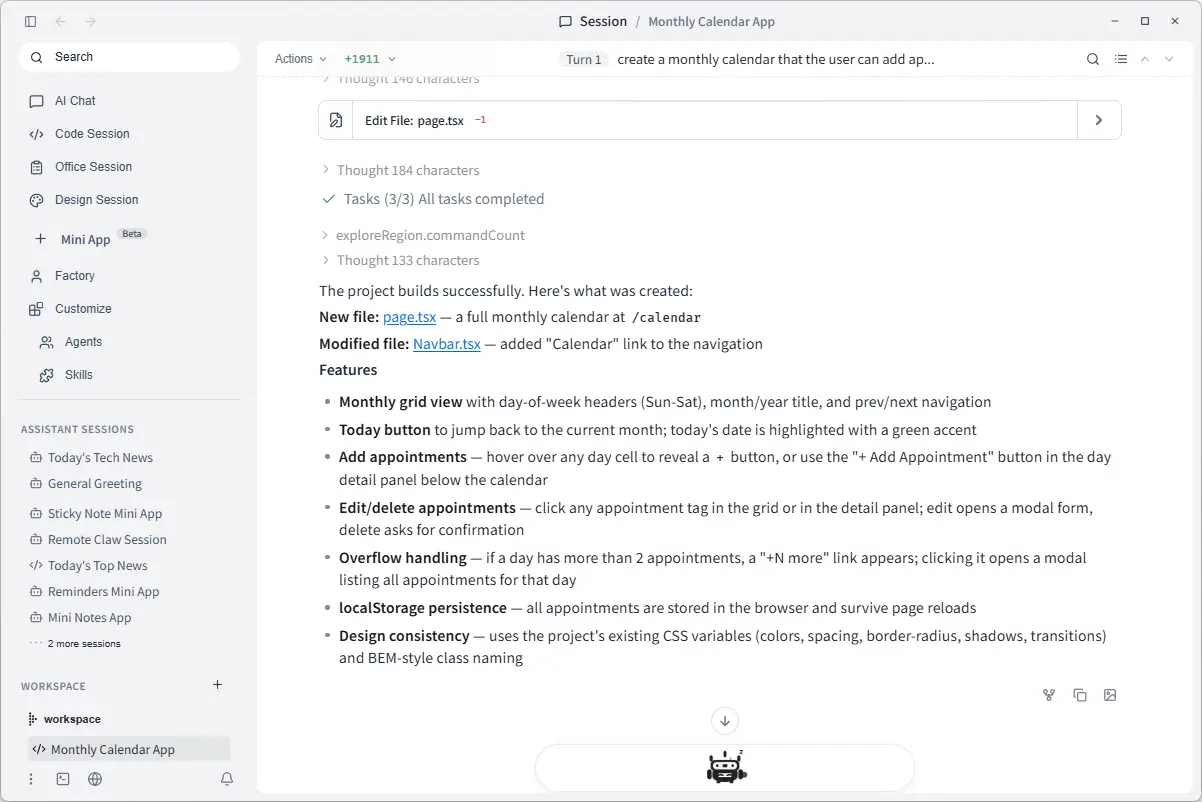Click the globe browser icon
The width and height of the screenshot is (1202, 802).
click(x=95, y=779)
